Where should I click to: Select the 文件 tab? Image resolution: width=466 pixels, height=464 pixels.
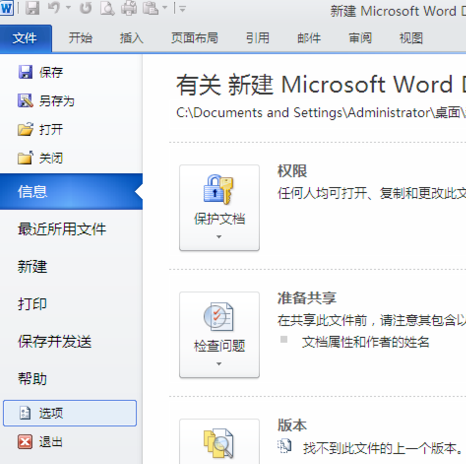click(25, 38)
